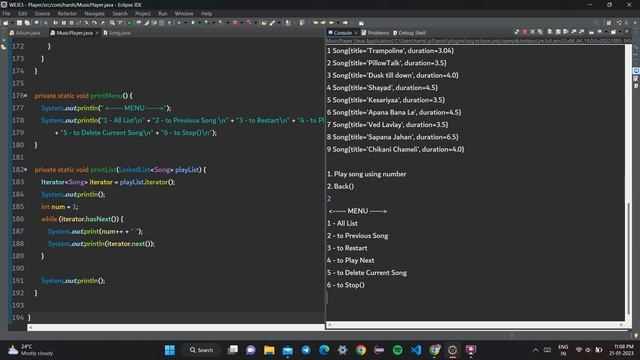Open the Back navigation history dropdown
The image size is (640, 360).
pos(338,23)
